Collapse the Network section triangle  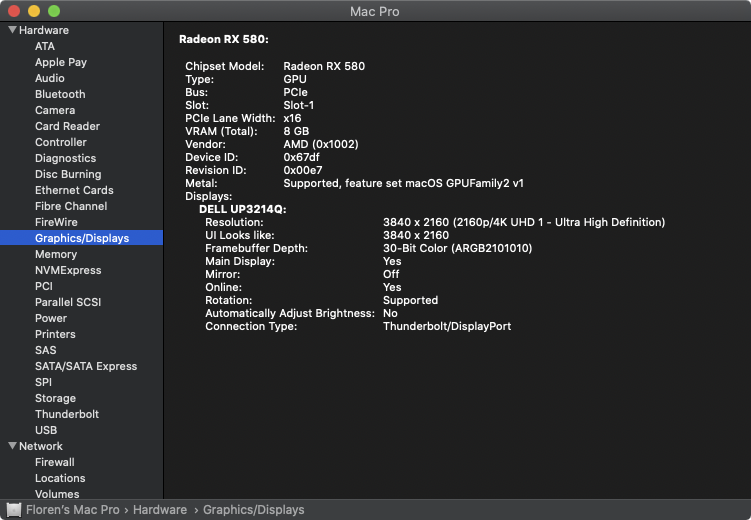click(x=13, y=446)
